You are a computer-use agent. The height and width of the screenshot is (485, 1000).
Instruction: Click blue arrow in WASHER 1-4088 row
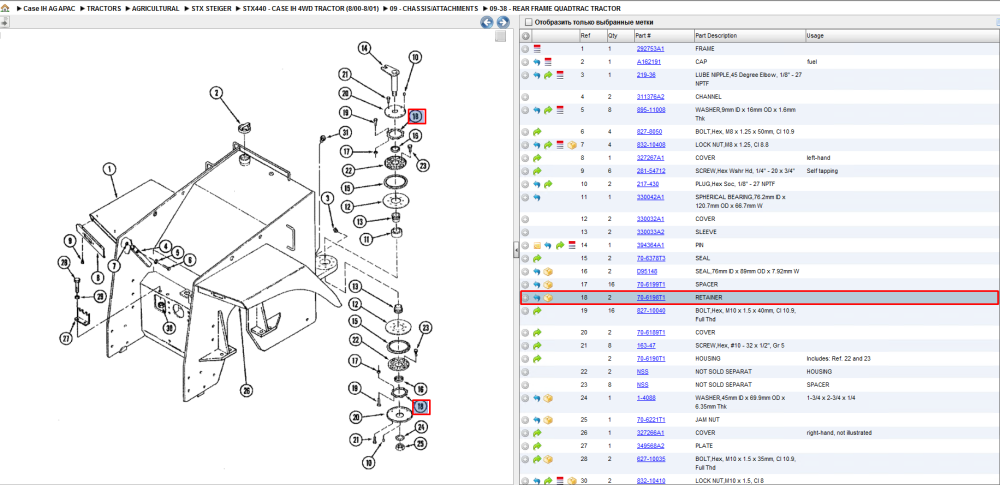537,398
